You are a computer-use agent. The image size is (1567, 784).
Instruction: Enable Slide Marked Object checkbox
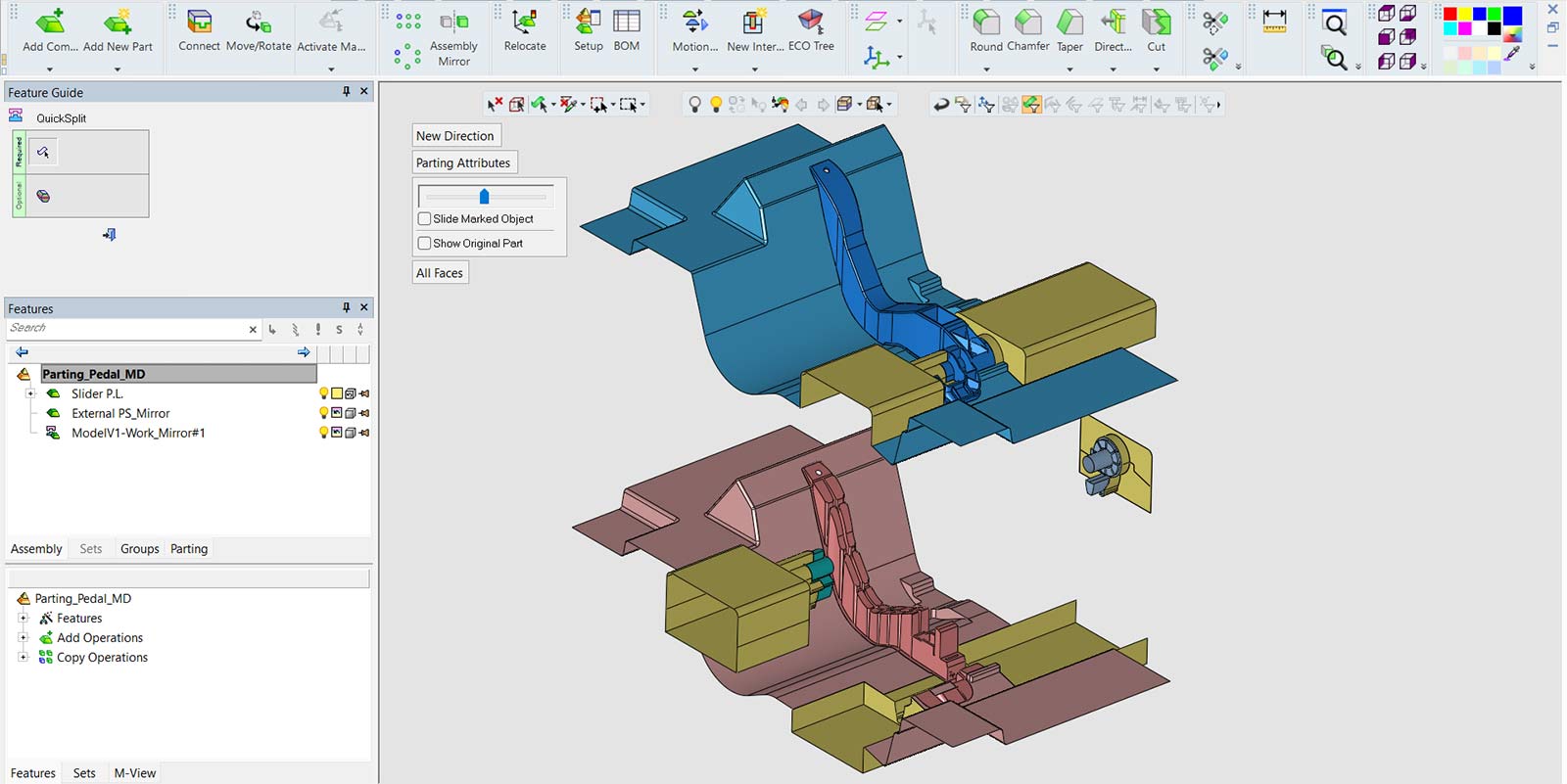point(425,219)
